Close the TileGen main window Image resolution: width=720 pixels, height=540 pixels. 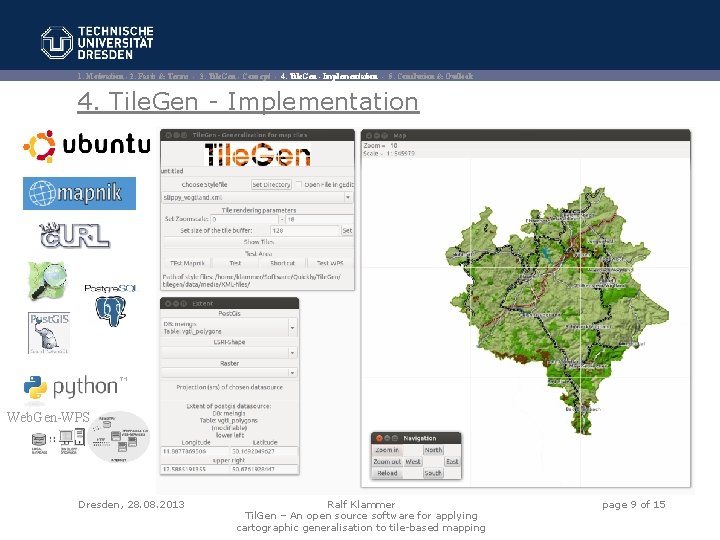(169, 135)
